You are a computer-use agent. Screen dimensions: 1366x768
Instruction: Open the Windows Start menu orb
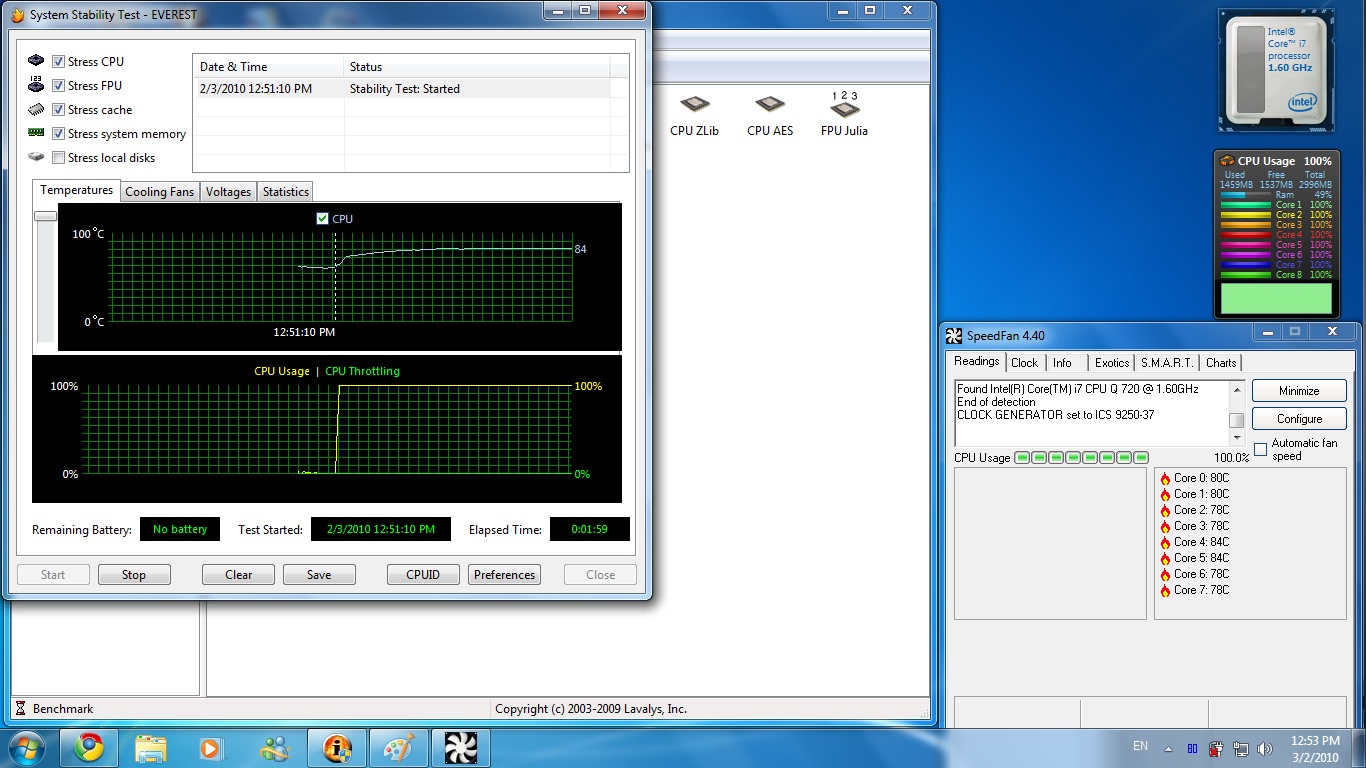(27, 748)
